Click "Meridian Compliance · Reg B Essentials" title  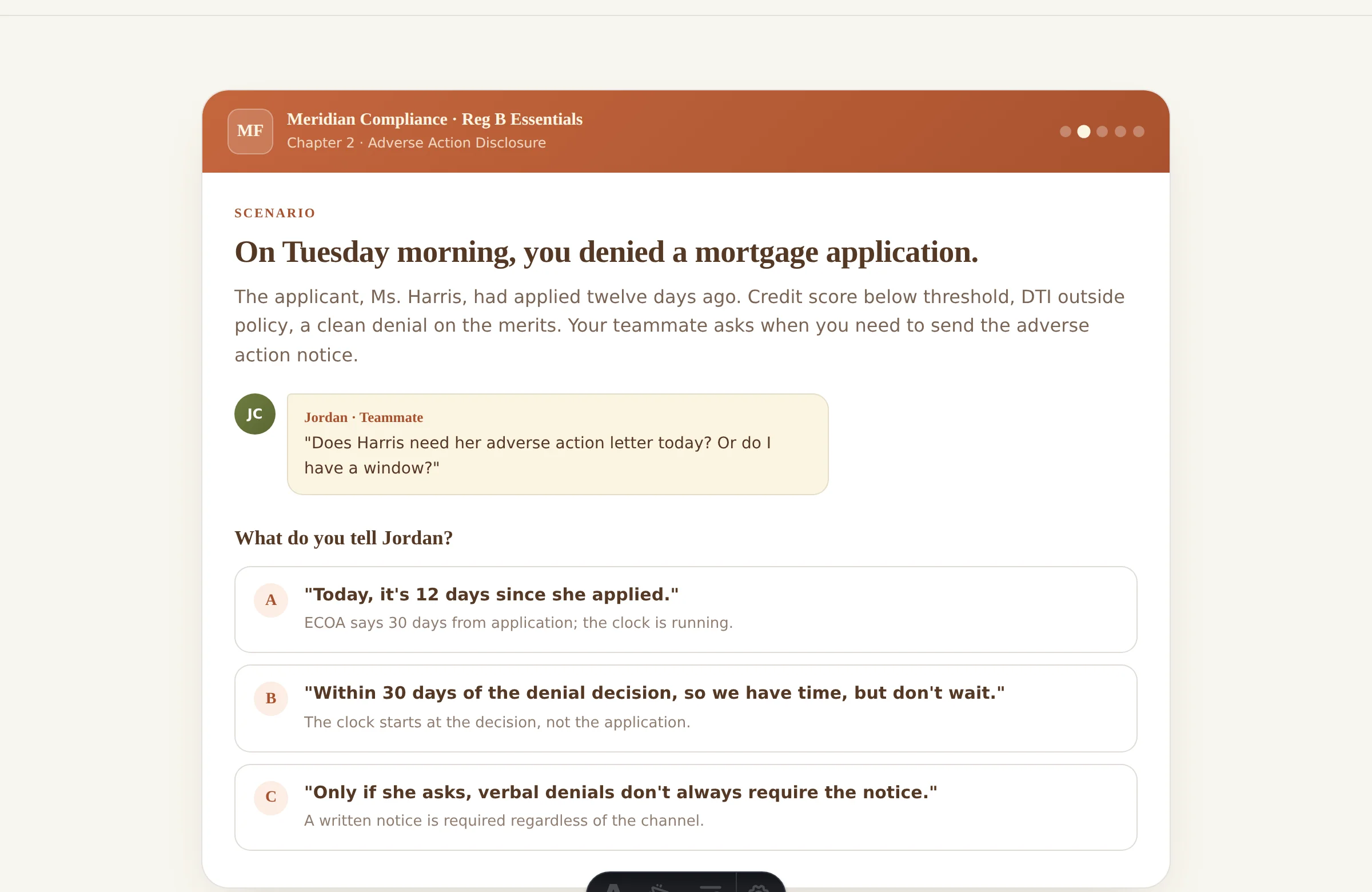tap(434, 120)
